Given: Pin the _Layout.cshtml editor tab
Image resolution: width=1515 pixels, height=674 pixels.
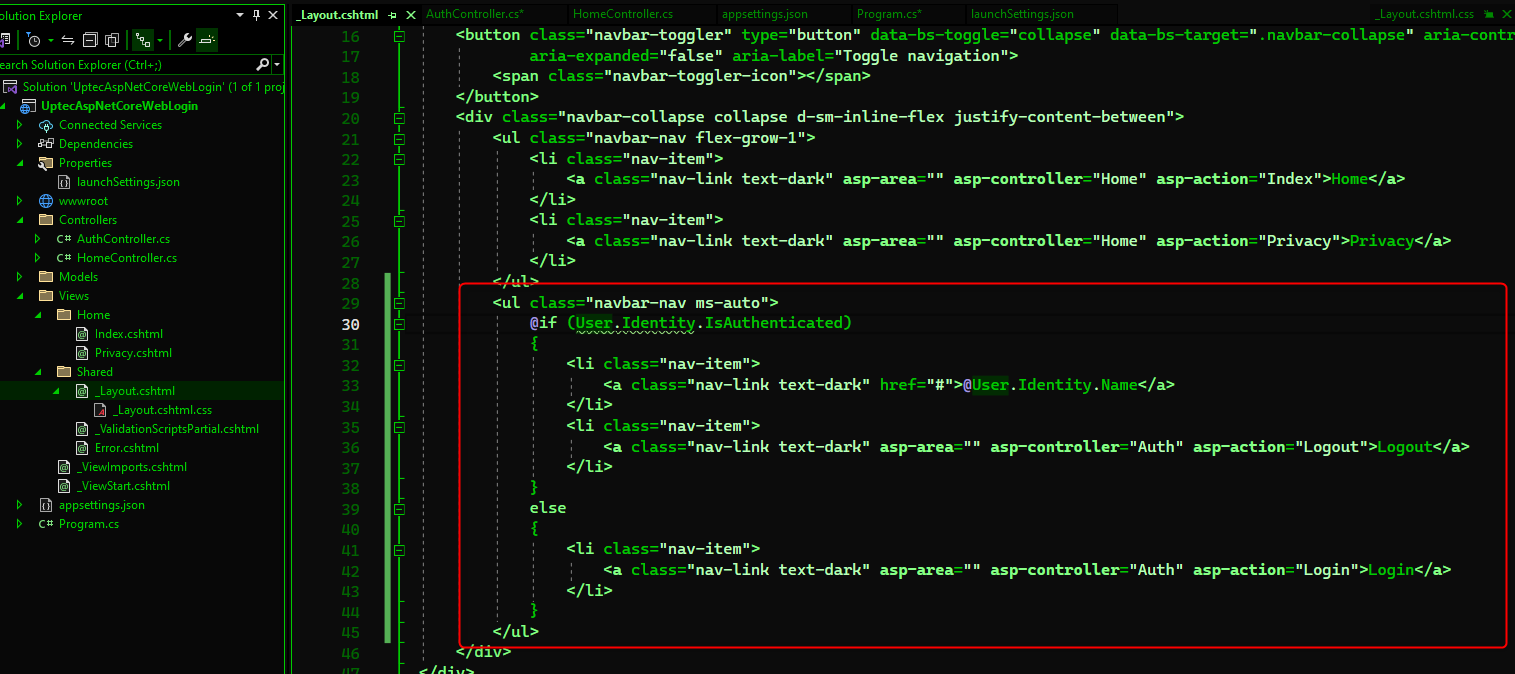Looking at the screenshot, I should pyautogui.click(x=393, y=15).
